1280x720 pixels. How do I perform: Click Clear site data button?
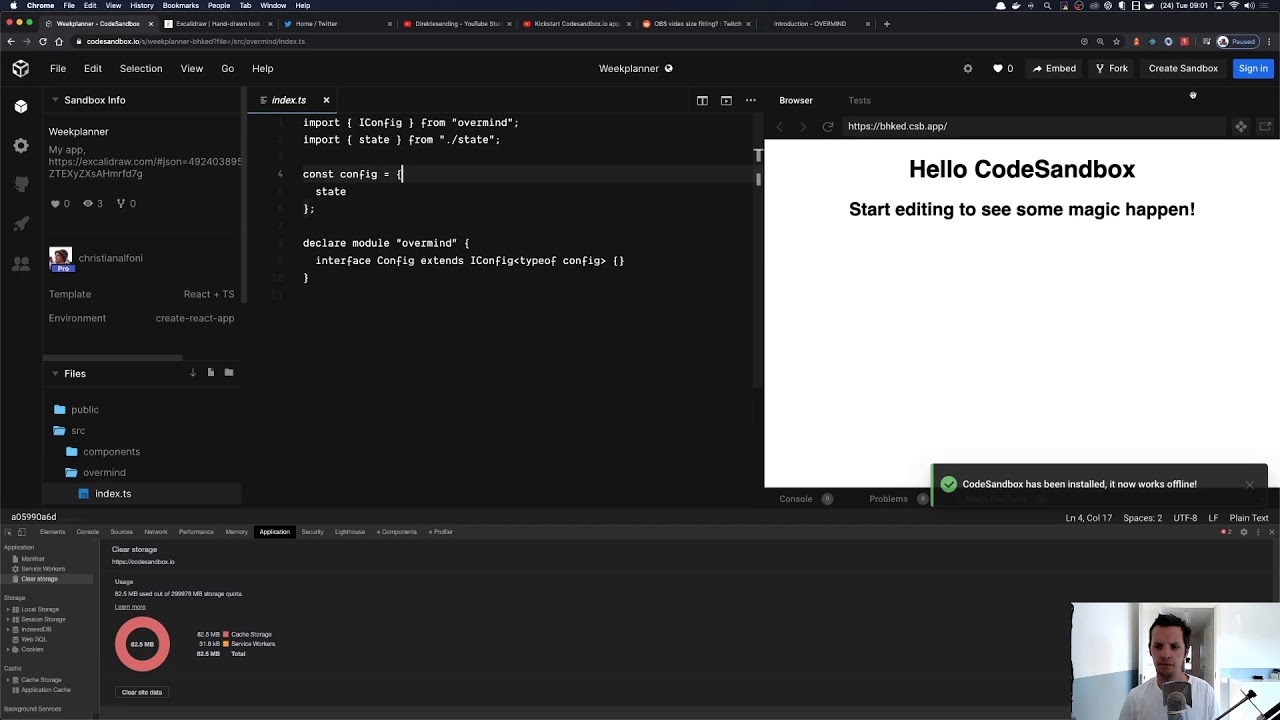[142, 692]
